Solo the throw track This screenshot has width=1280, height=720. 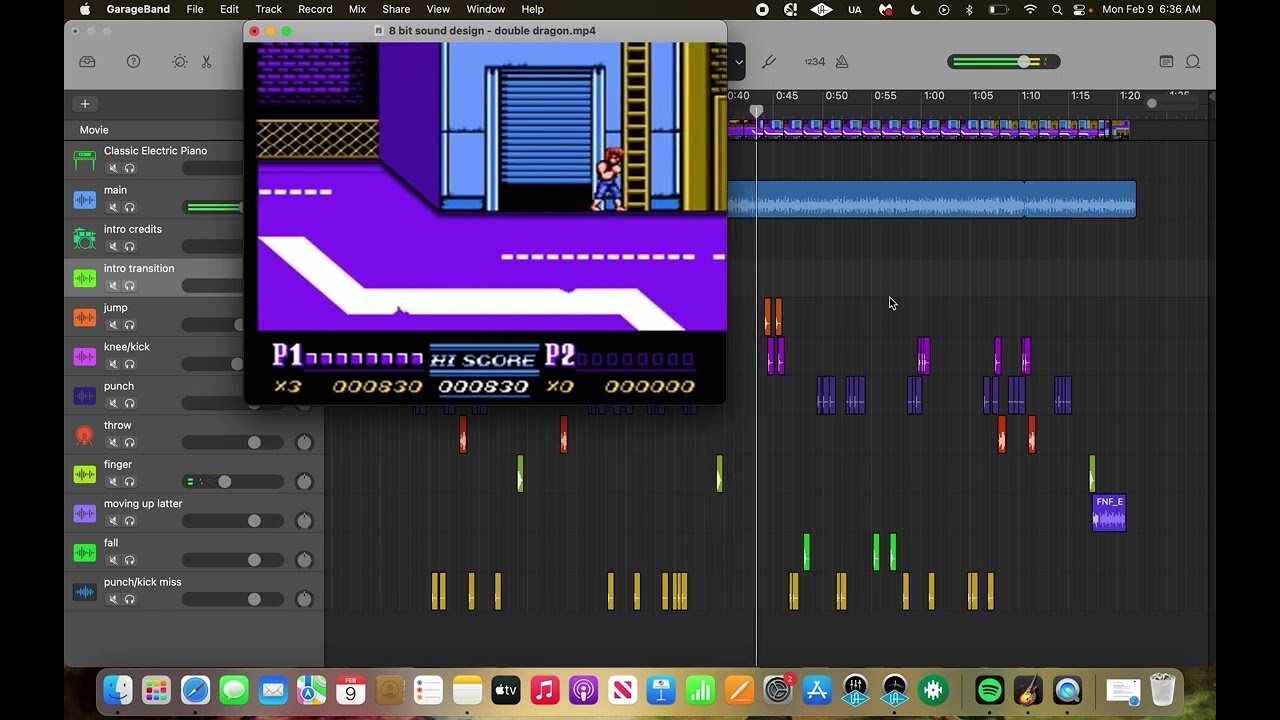[130, 442]
